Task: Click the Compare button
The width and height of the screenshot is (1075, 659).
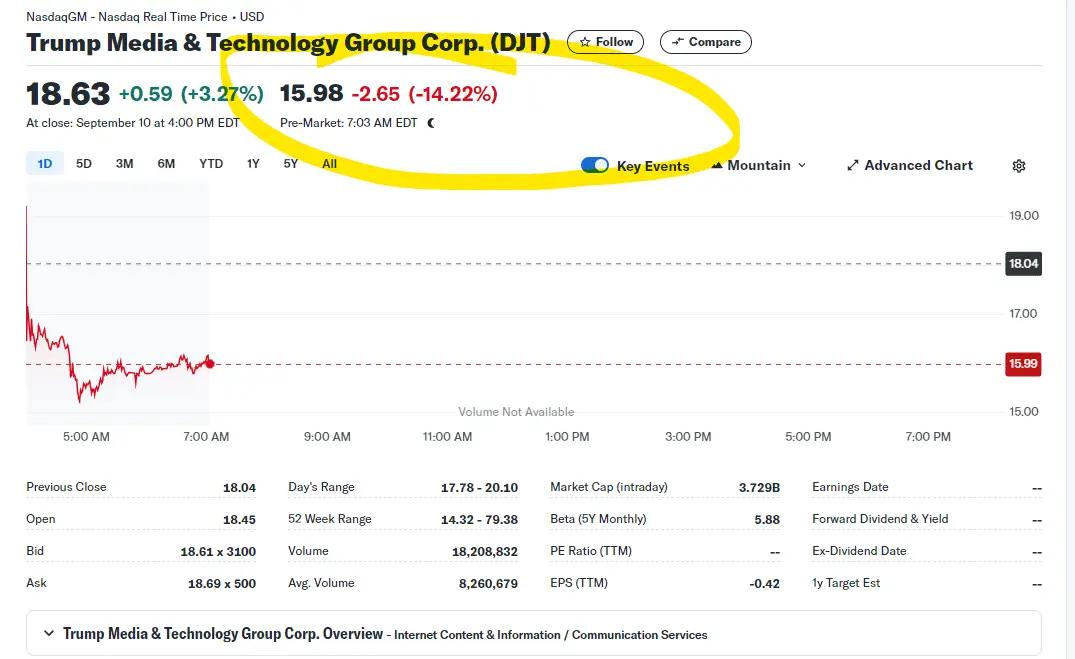Action: [706, 42]
